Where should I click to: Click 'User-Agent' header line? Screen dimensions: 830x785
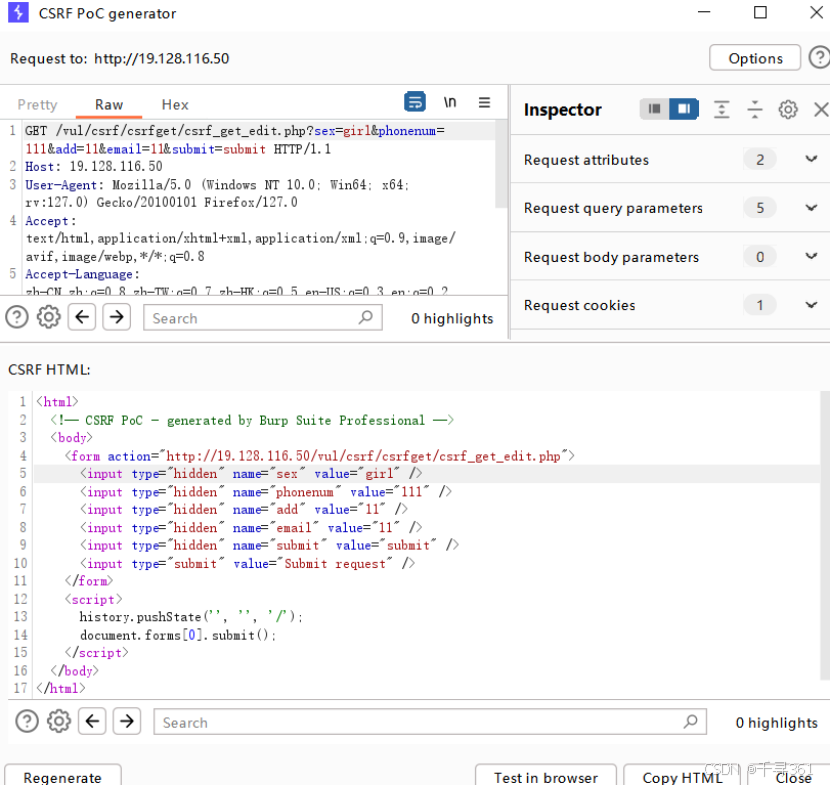(217, 193)
